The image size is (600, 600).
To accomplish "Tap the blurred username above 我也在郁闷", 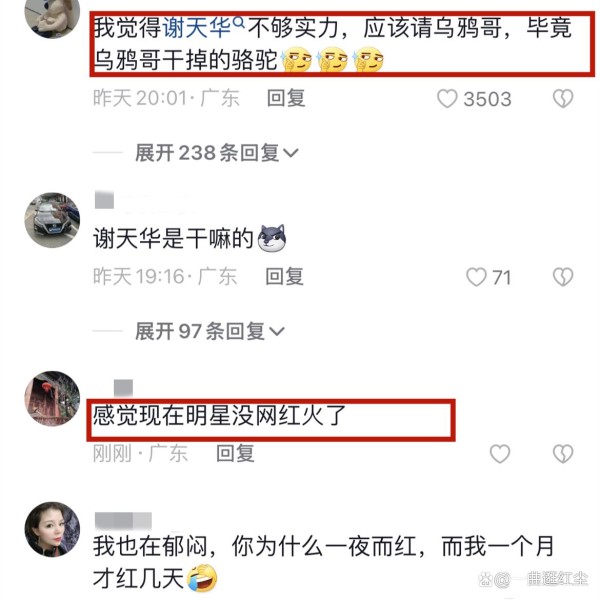I will (x=123, y=521).
